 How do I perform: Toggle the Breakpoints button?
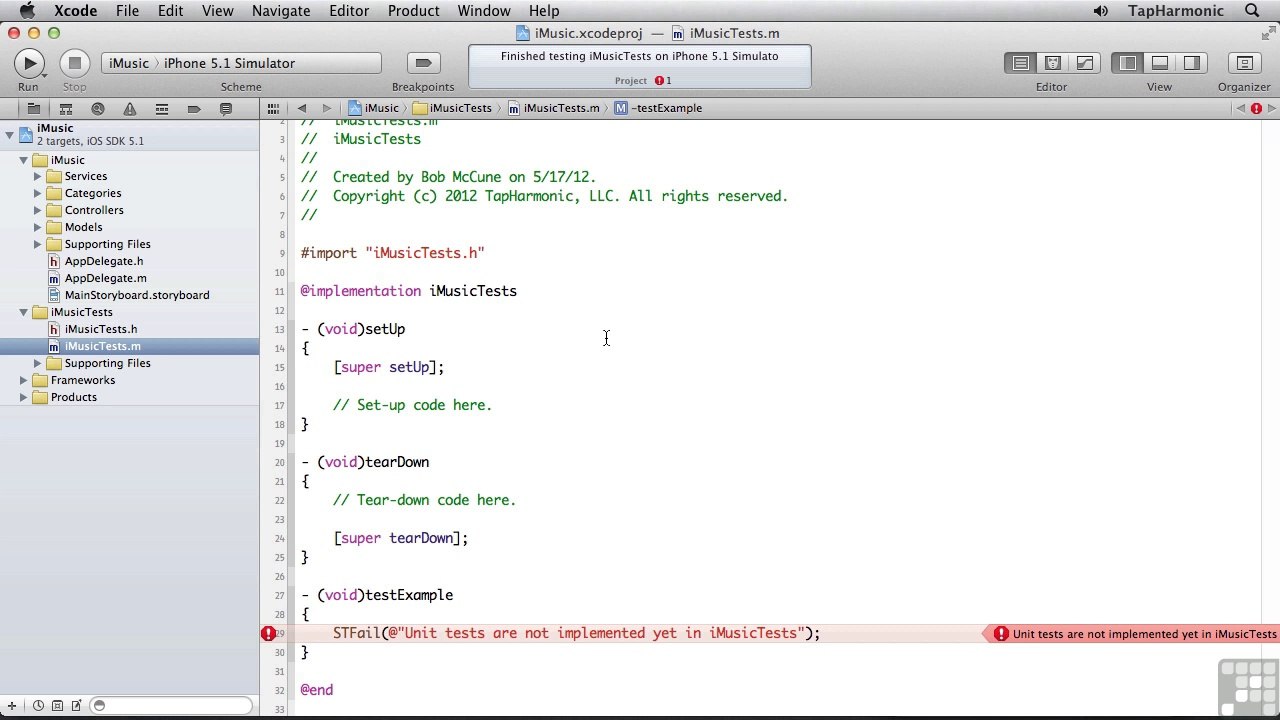(x=423, y=63)
